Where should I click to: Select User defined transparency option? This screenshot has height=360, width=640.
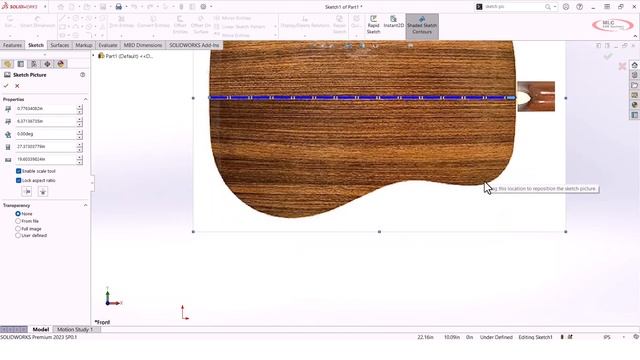[18, 236]
